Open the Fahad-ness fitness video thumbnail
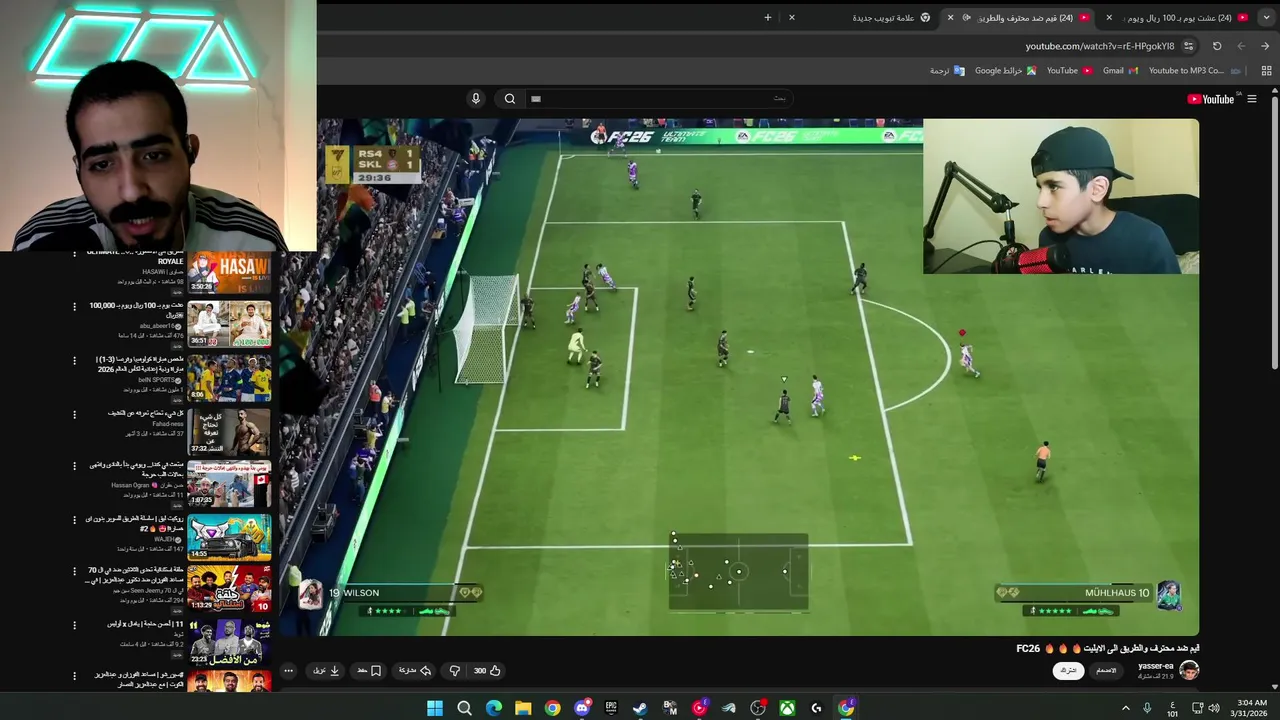Screen dimensions: 1280x720 click(229, 431)
